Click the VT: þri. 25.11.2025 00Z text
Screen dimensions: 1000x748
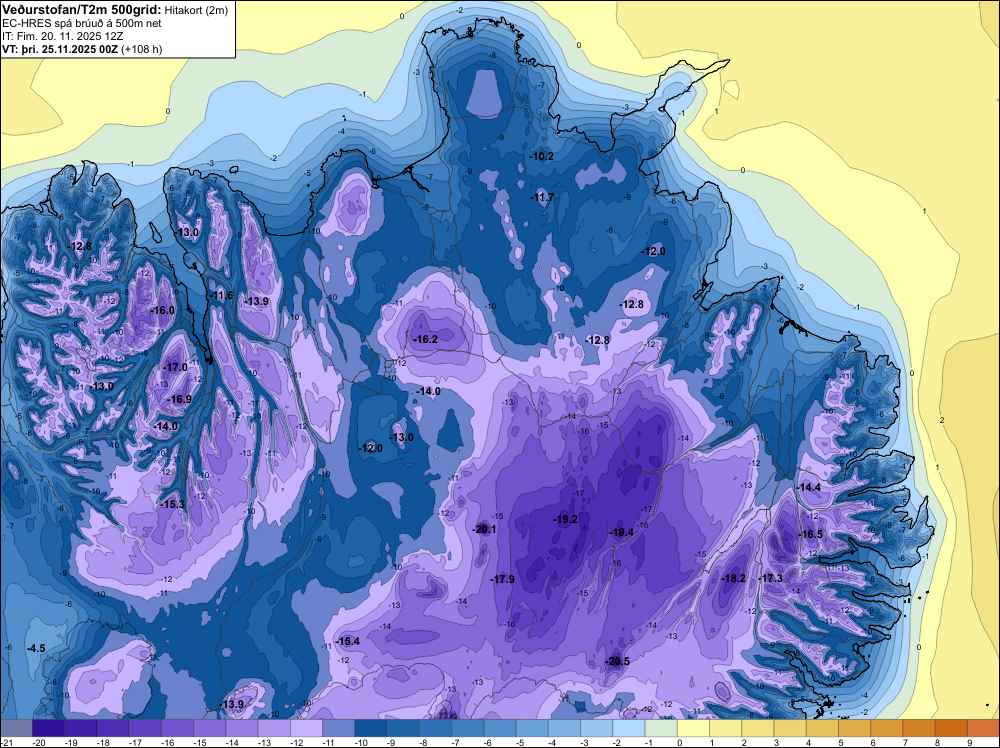60,49
